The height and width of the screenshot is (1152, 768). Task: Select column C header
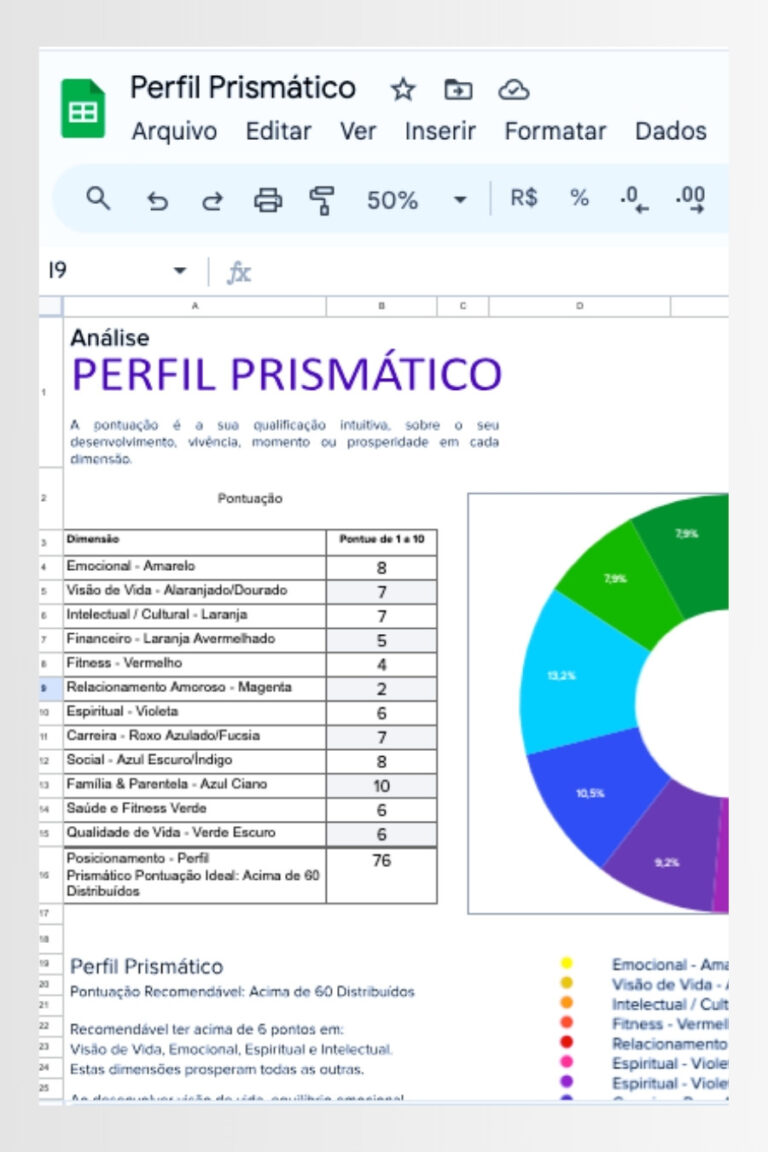(x=462, y=306)
